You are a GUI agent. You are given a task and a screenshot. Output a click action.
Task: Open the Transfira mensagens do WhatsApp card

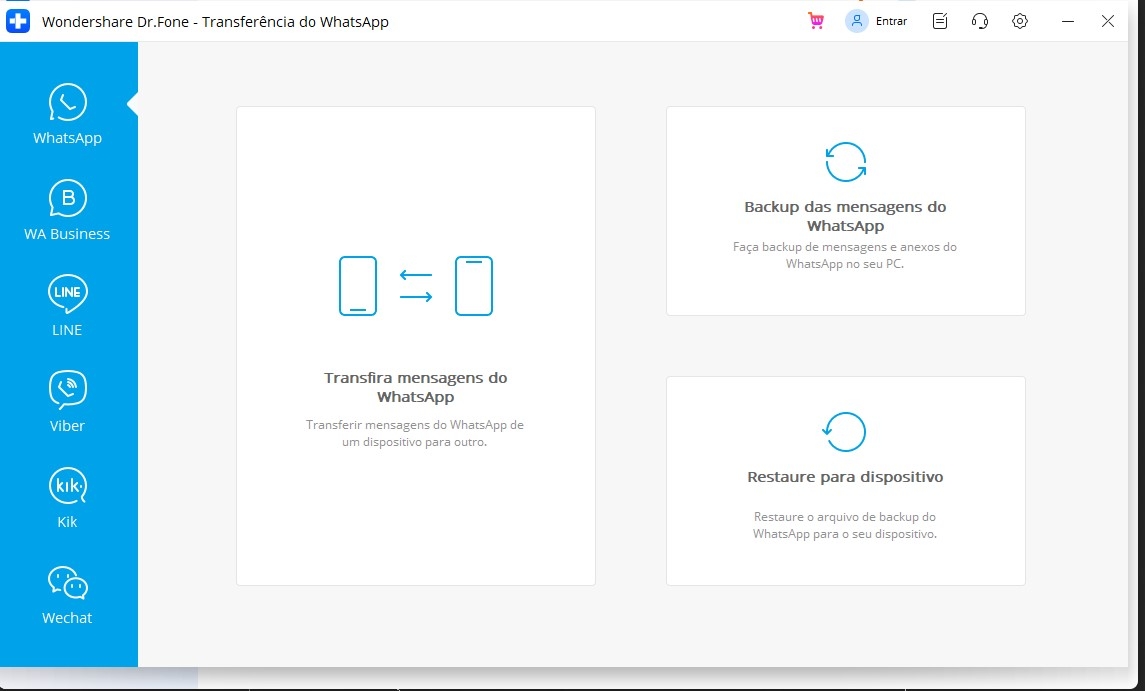pyautogui.click(x=415, y=345)
